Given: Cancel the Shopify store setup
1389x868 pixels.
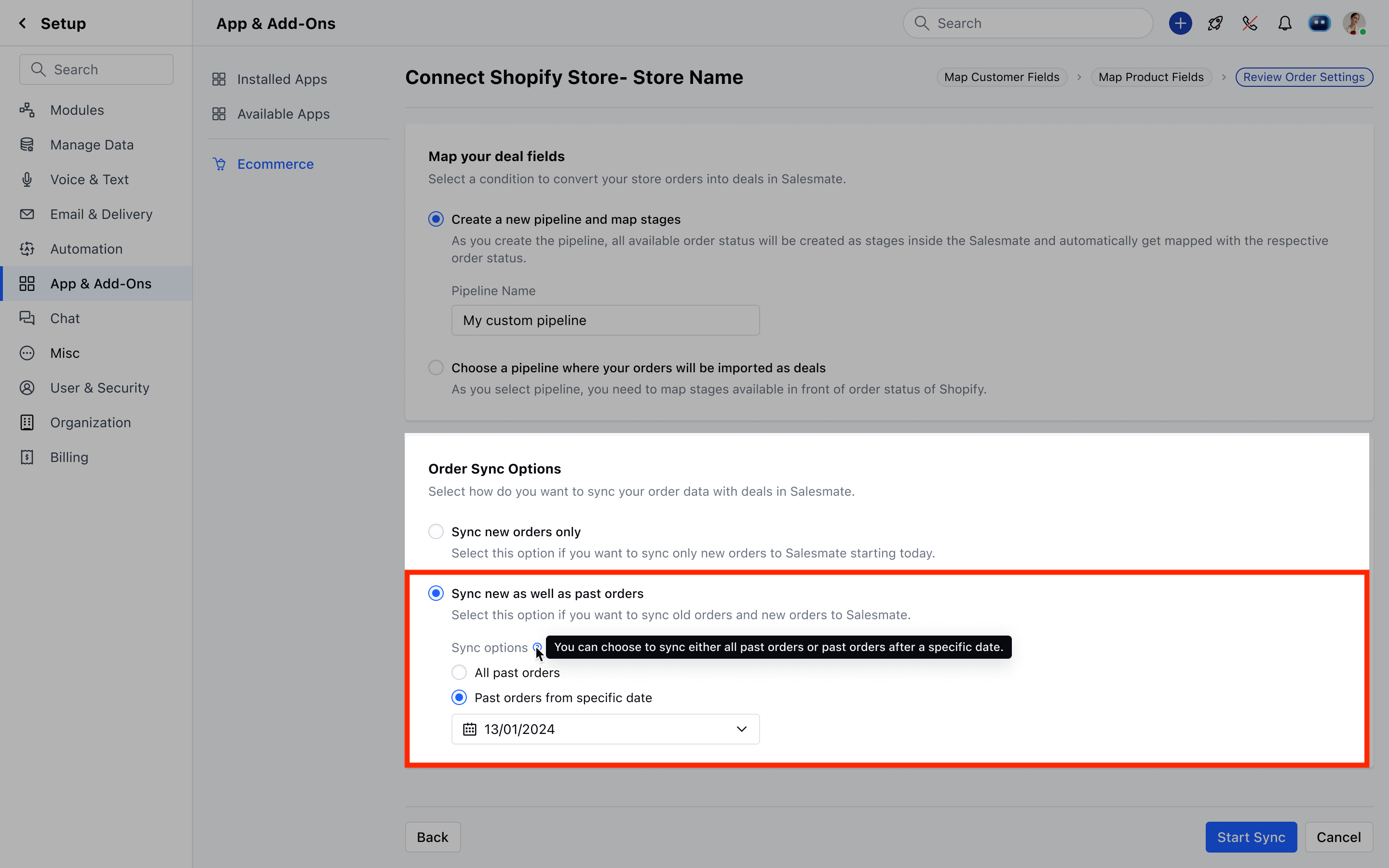Looking at the screenshot, I should [x=1338, y=837].
